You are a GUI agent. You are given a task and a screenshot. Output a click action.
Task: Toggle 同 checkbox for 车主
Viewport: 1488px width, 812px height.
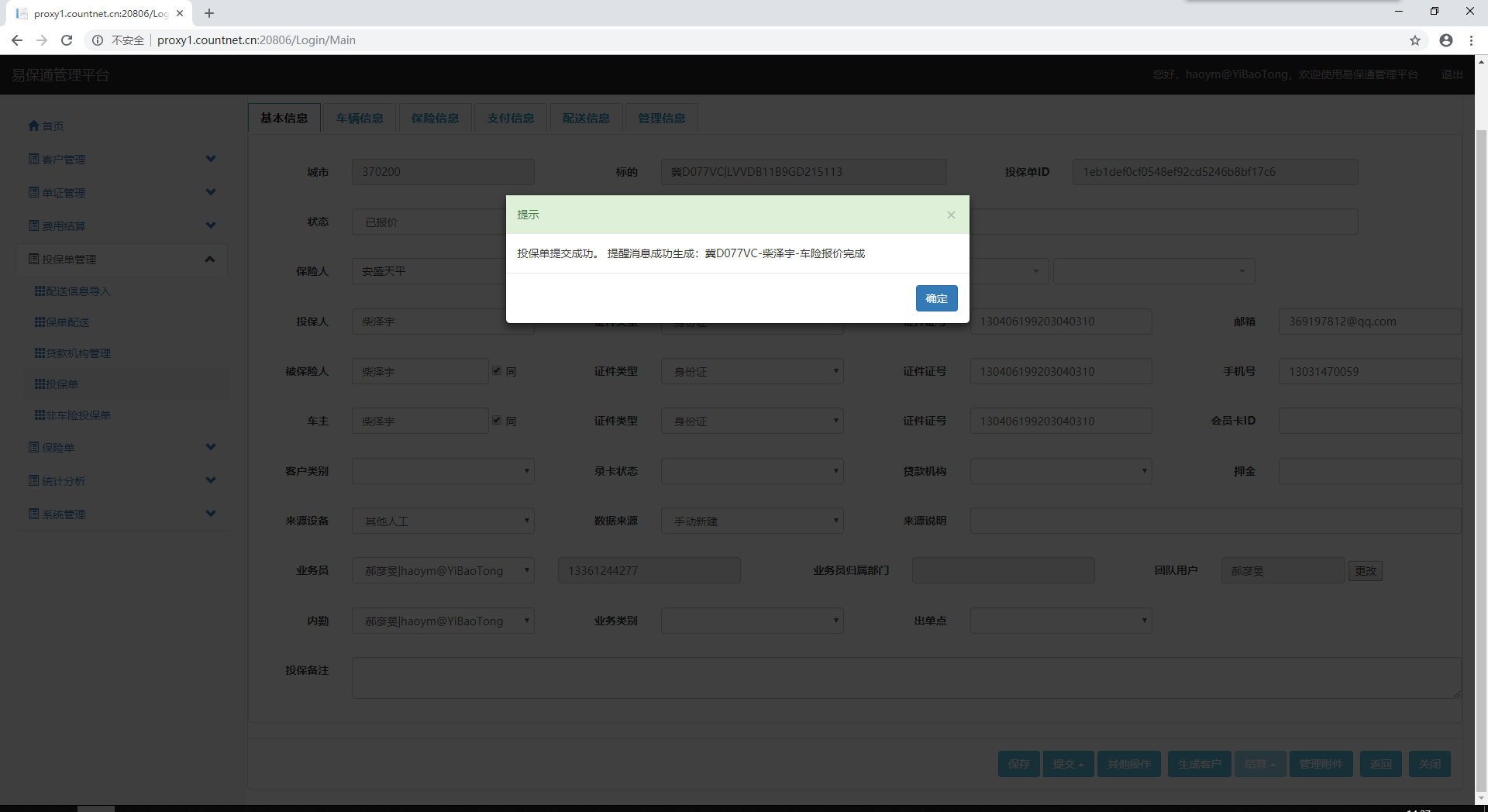coord(497,421)
